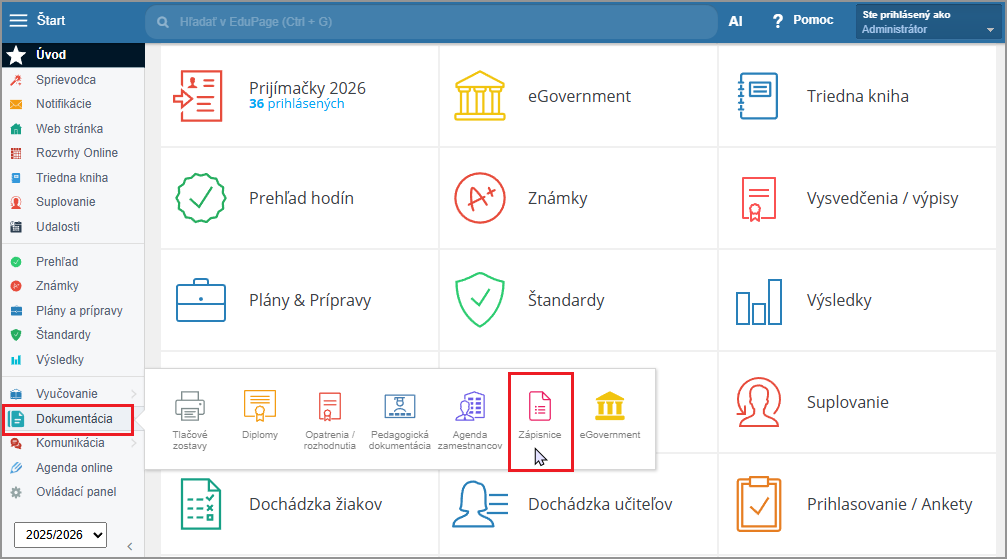Open the Diplomy certificate icon
1007x559 pixels.
[260, 406]
